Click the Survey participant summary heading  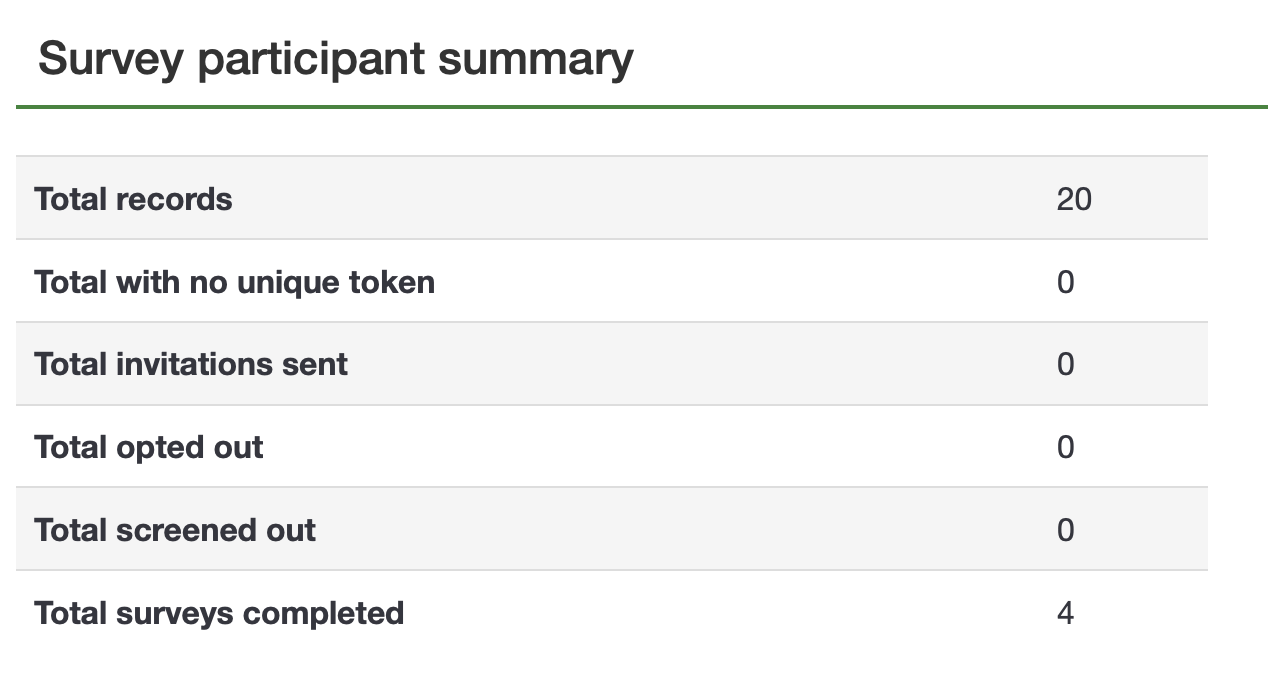pos(335,59)
